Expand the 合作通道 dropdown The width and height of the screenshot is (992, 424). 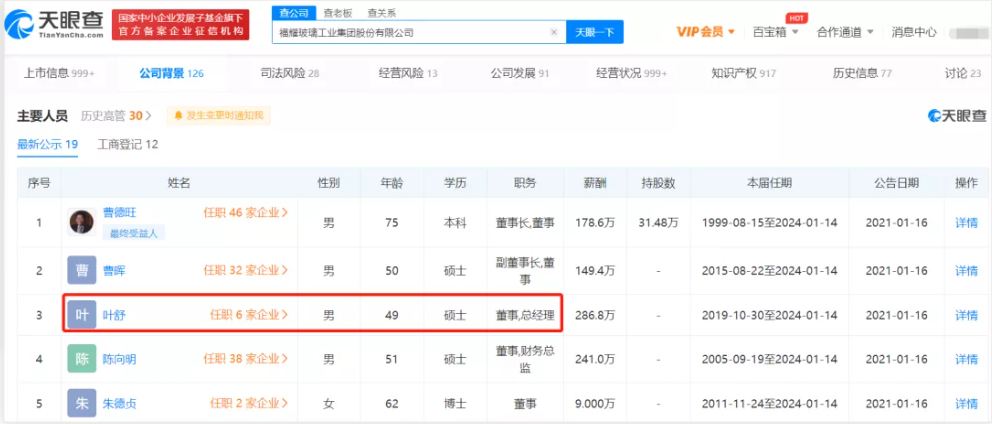(x=845, y=32)
